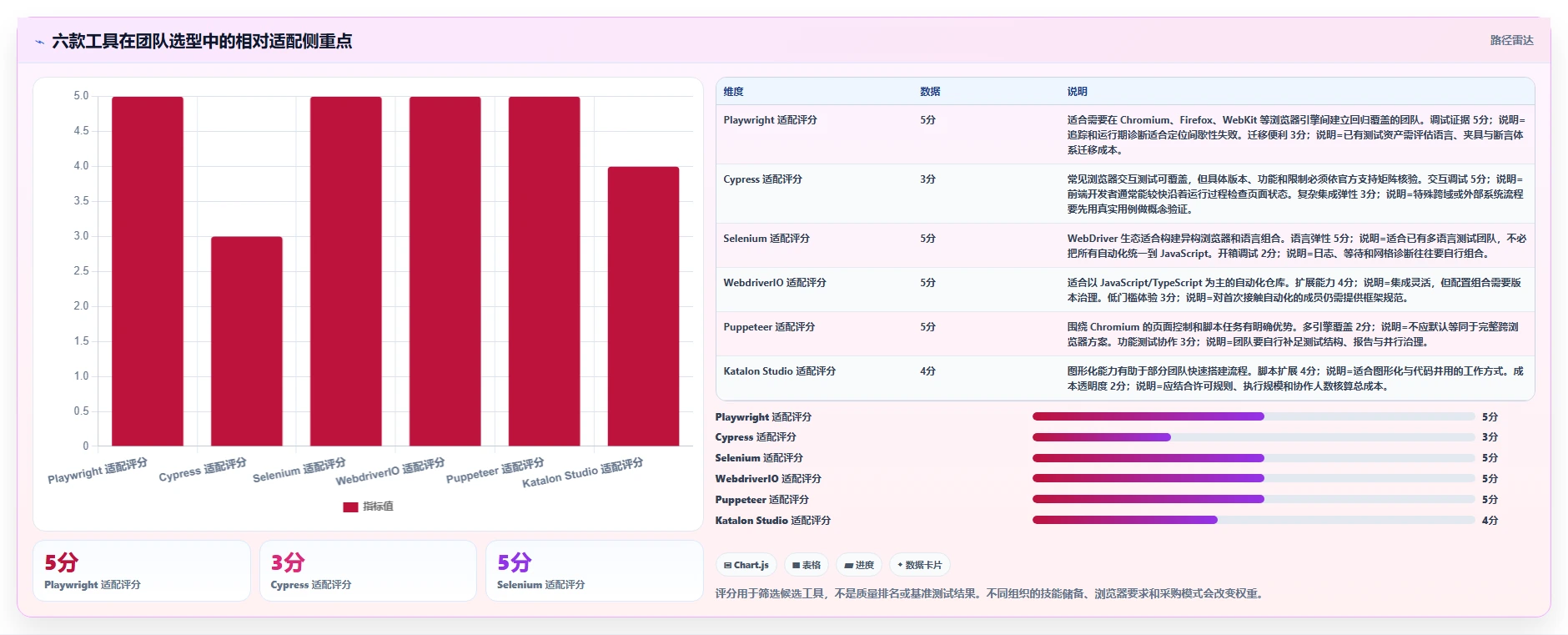The height and width of the screenshot is (635, 1568).
Task: Click the Playwright x-axis label under the chart
Action: coord(98,471)
